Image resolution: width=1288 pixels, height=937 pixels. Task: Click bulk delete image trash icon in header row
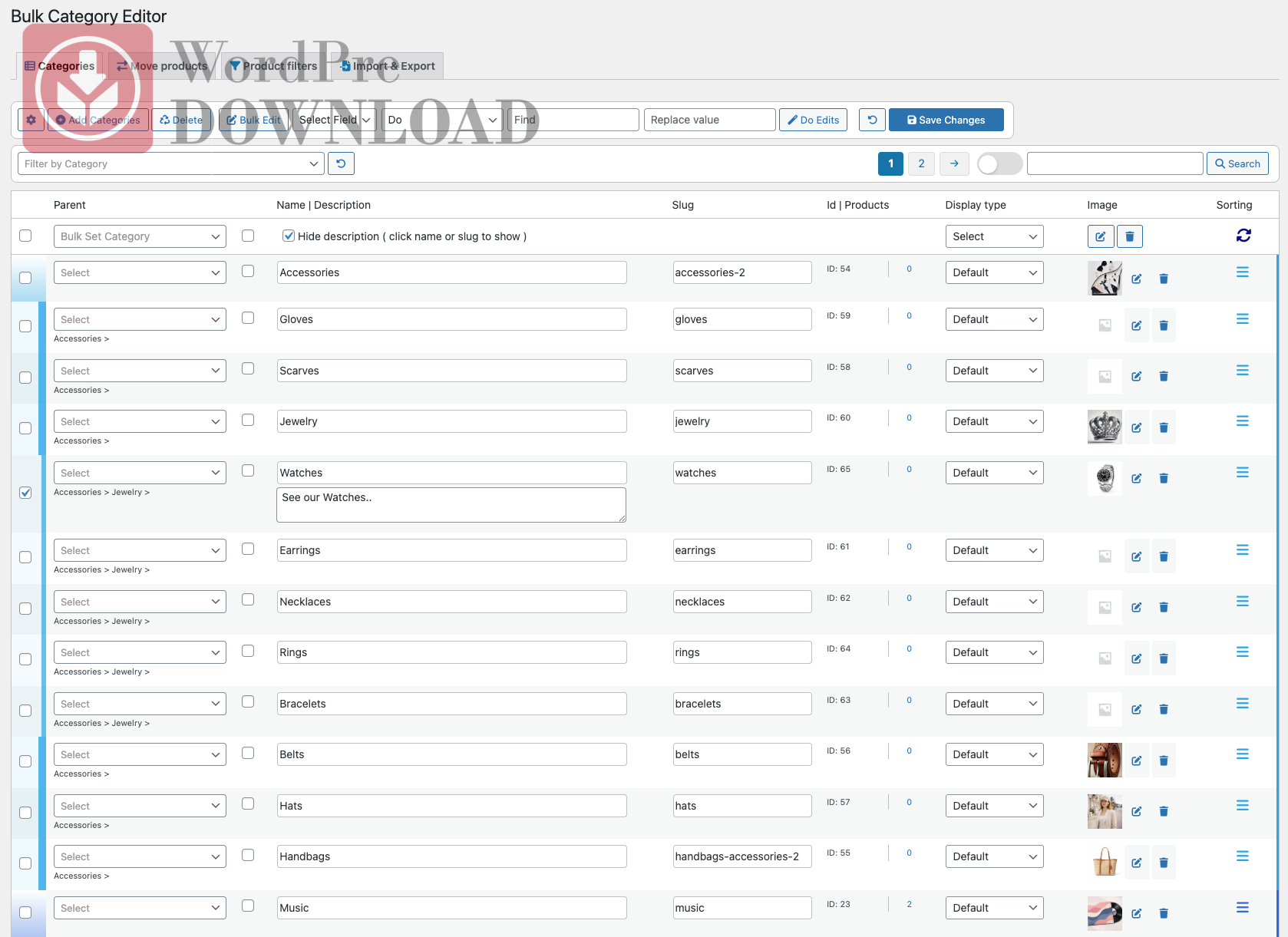point(1130,236)
